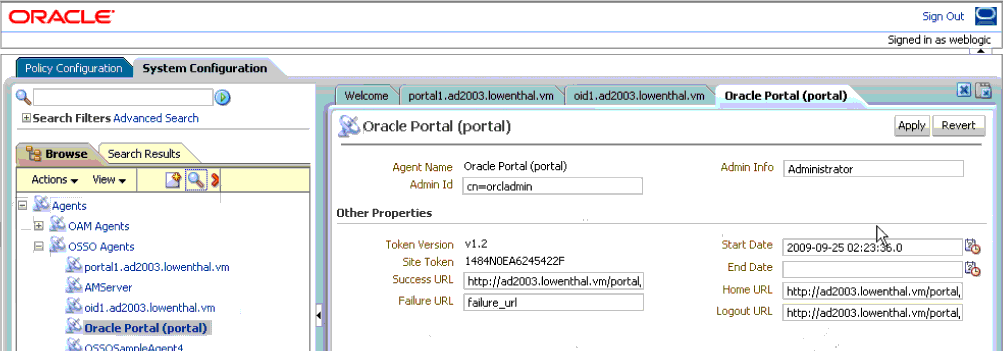Click the Revert button
This screenshot has height=360, width=1008.
coord(958,126)
